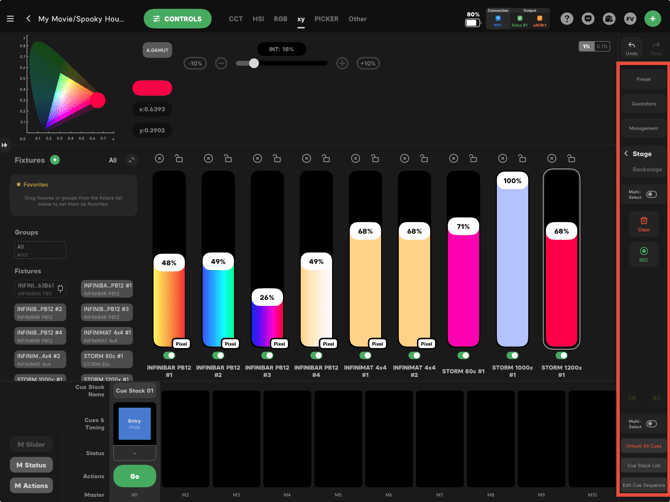Screen dimensions: 670x502
Task: Unlock the lock icon above INFINIBAR PB12 #1
Action: [179, 159]
